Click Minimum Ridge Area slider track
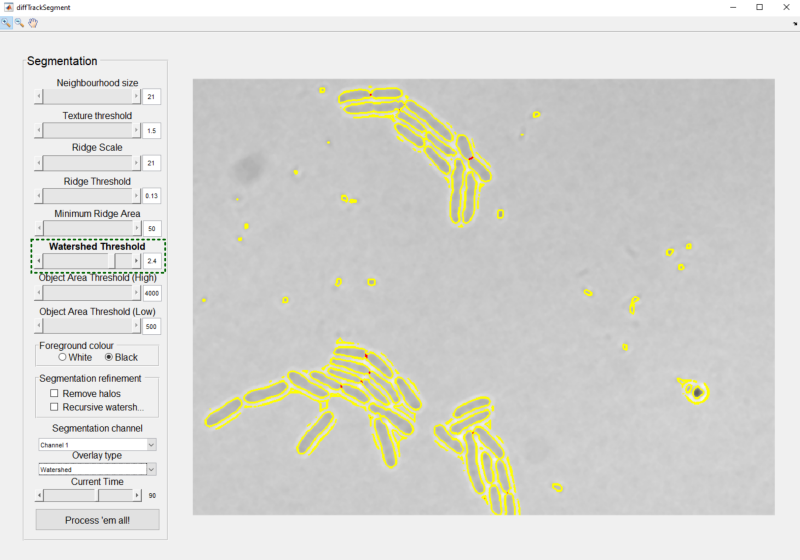Viewport: 800px width, 560px height. [x=87, y=228]
